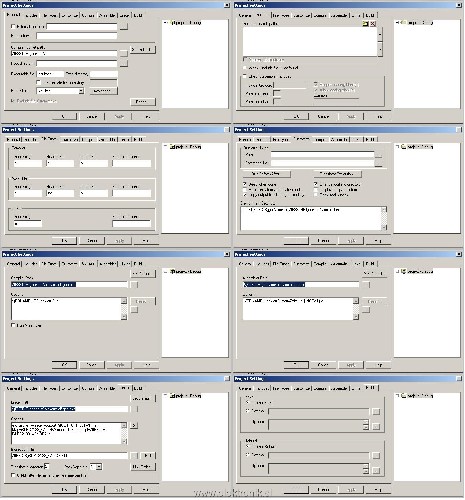Switch to the second tab in the top-left dialog
465x500 pixels.
click(x=31, y=15)
